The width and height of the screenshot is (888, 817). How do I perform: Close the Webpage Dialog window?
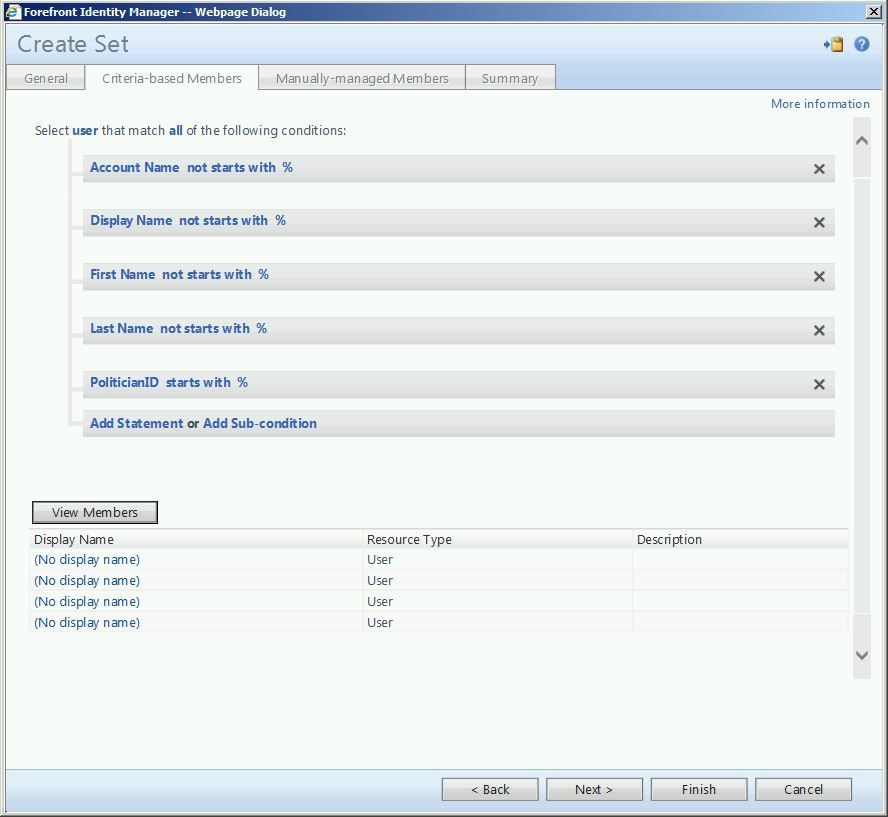click(874, 11)
